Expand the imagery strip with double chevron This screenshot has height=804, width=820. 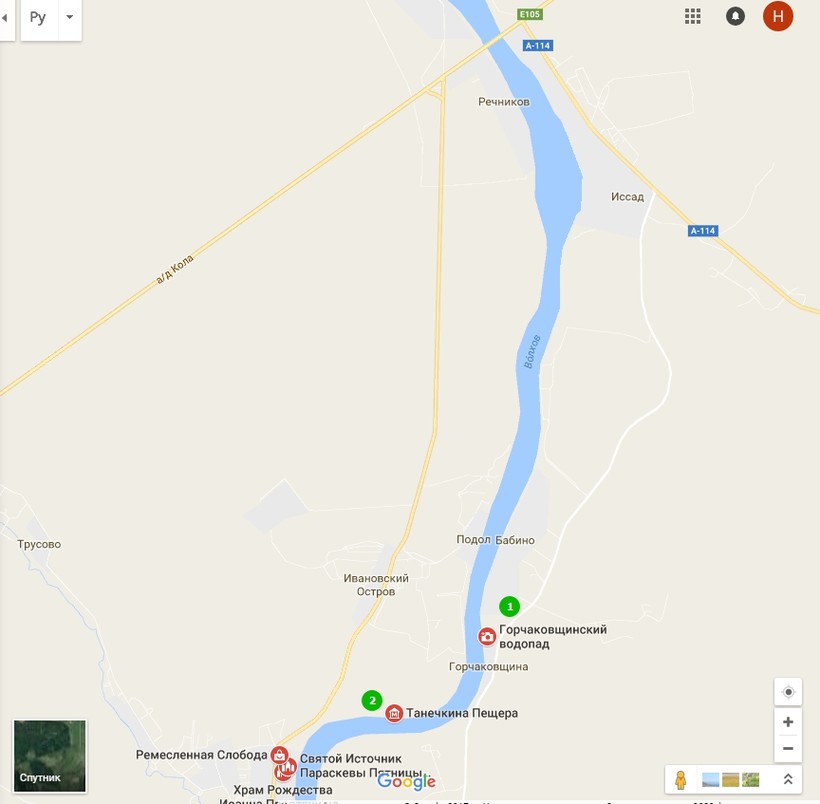pos(788,779)
